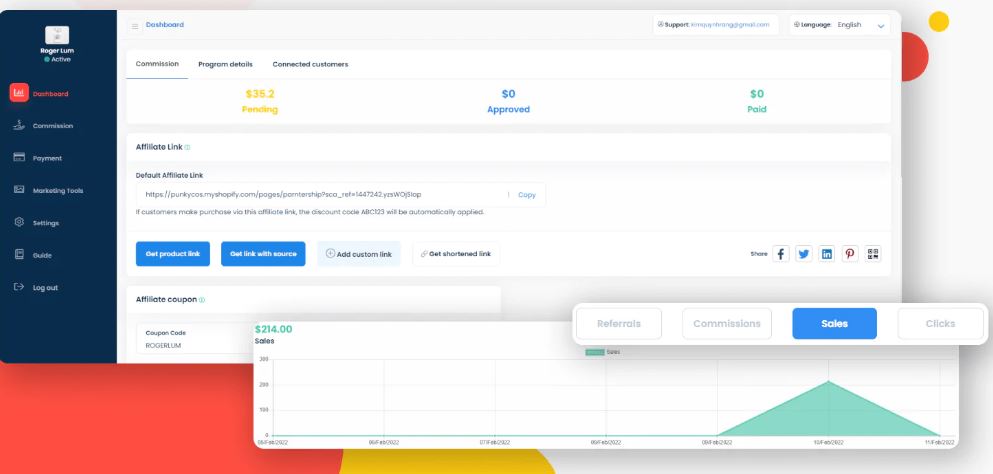Click the Active status indicator
The height and width of the screenshot is (474, 993).
click(x=57, y=59)
